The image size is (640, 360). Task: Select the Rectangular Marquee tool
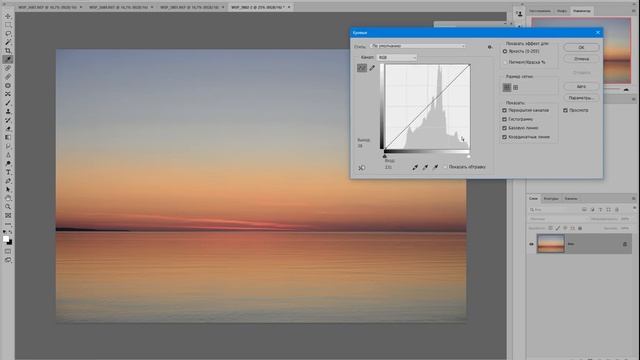pyautogui.click(x=8, y=25)
